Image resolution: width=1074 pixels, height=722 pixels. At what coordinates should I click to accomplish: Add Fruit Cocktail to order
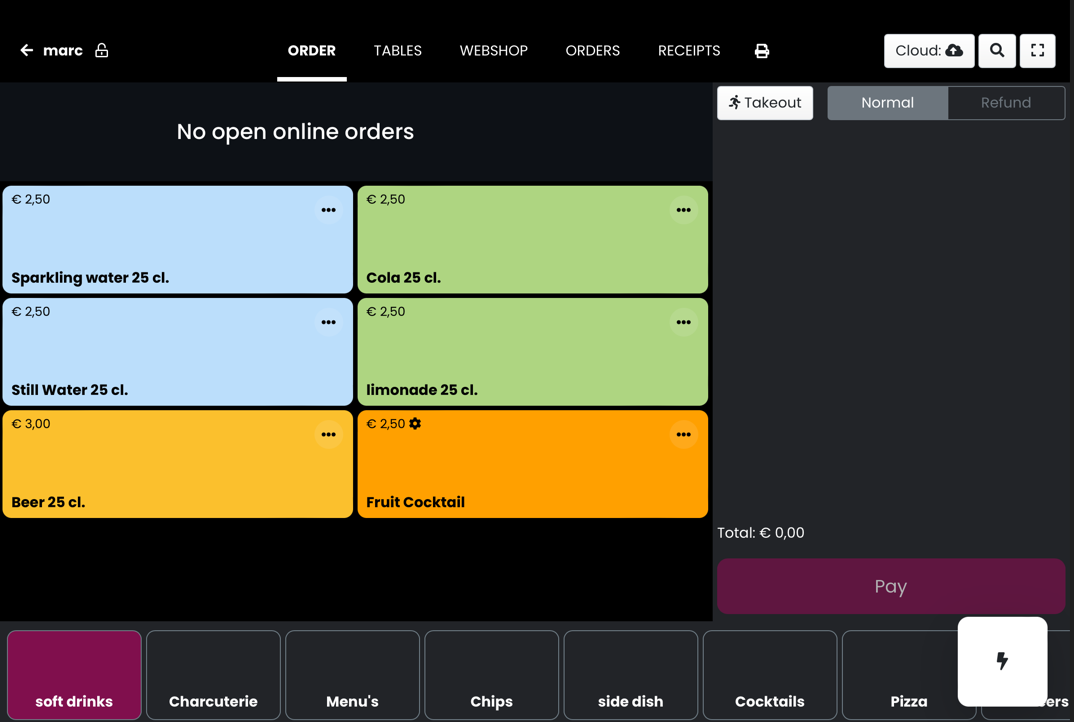click(x=532, y=464)
